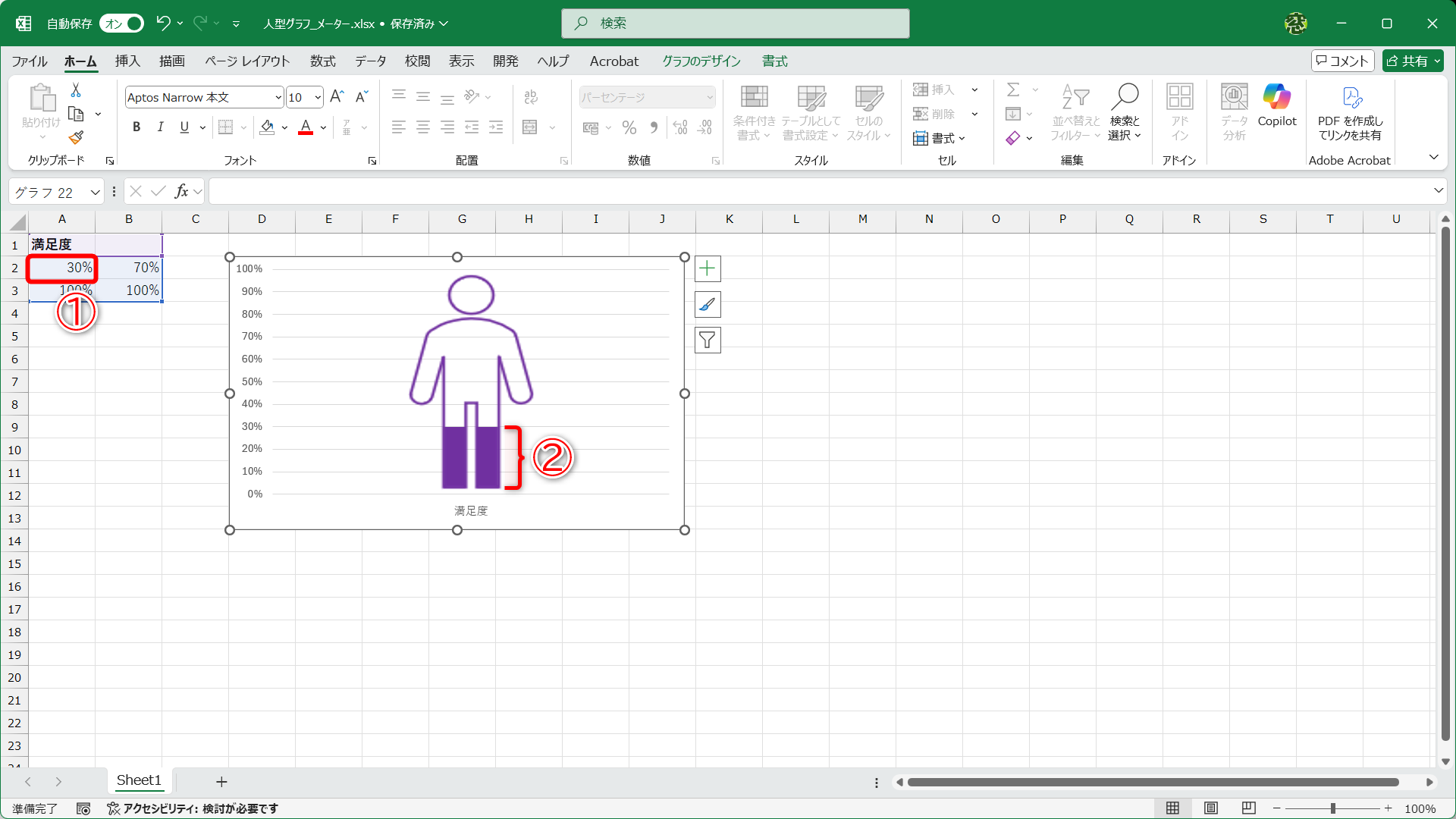The width and height of the screenshot is (1456, 819).
Task: Open the Insert ribbon tab
Action: 127,61
